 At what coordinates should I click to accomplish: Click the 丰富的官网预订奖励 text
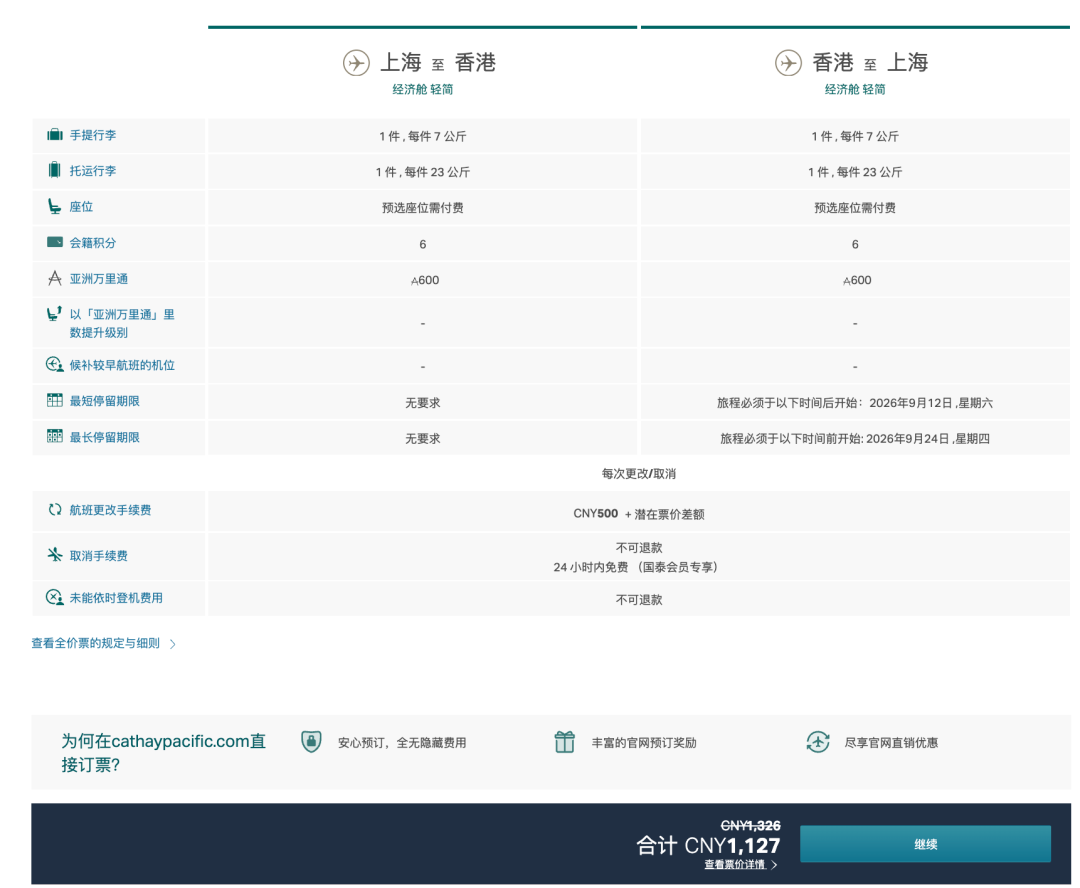point(644,743)
